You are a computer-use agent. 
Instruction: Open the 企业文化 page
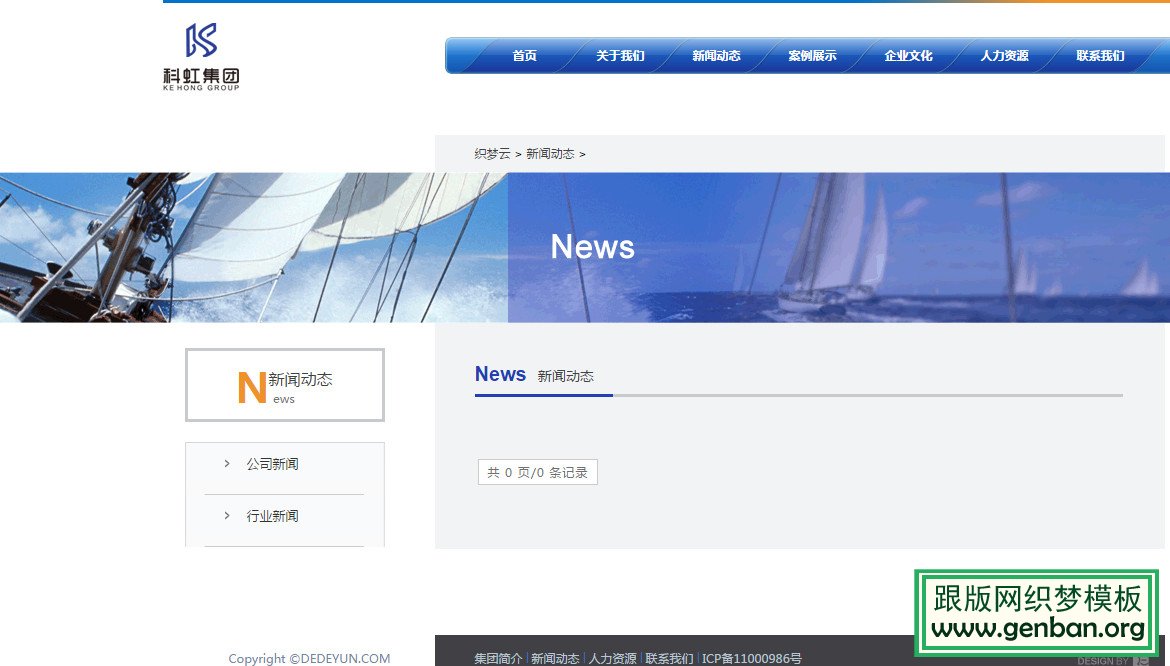pos(908,56)
